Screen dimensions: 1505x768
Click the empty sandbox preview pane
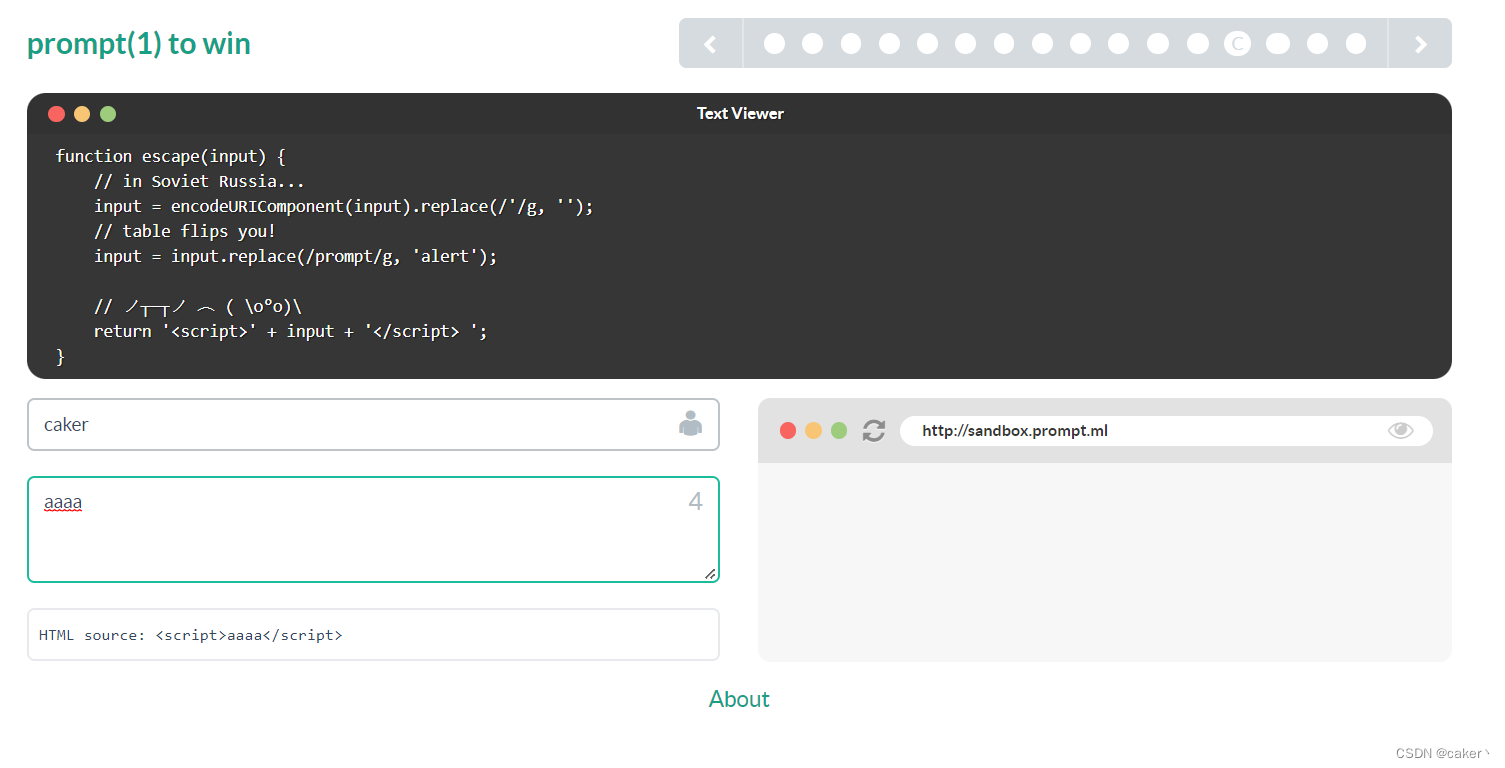tap(1105, 561)
